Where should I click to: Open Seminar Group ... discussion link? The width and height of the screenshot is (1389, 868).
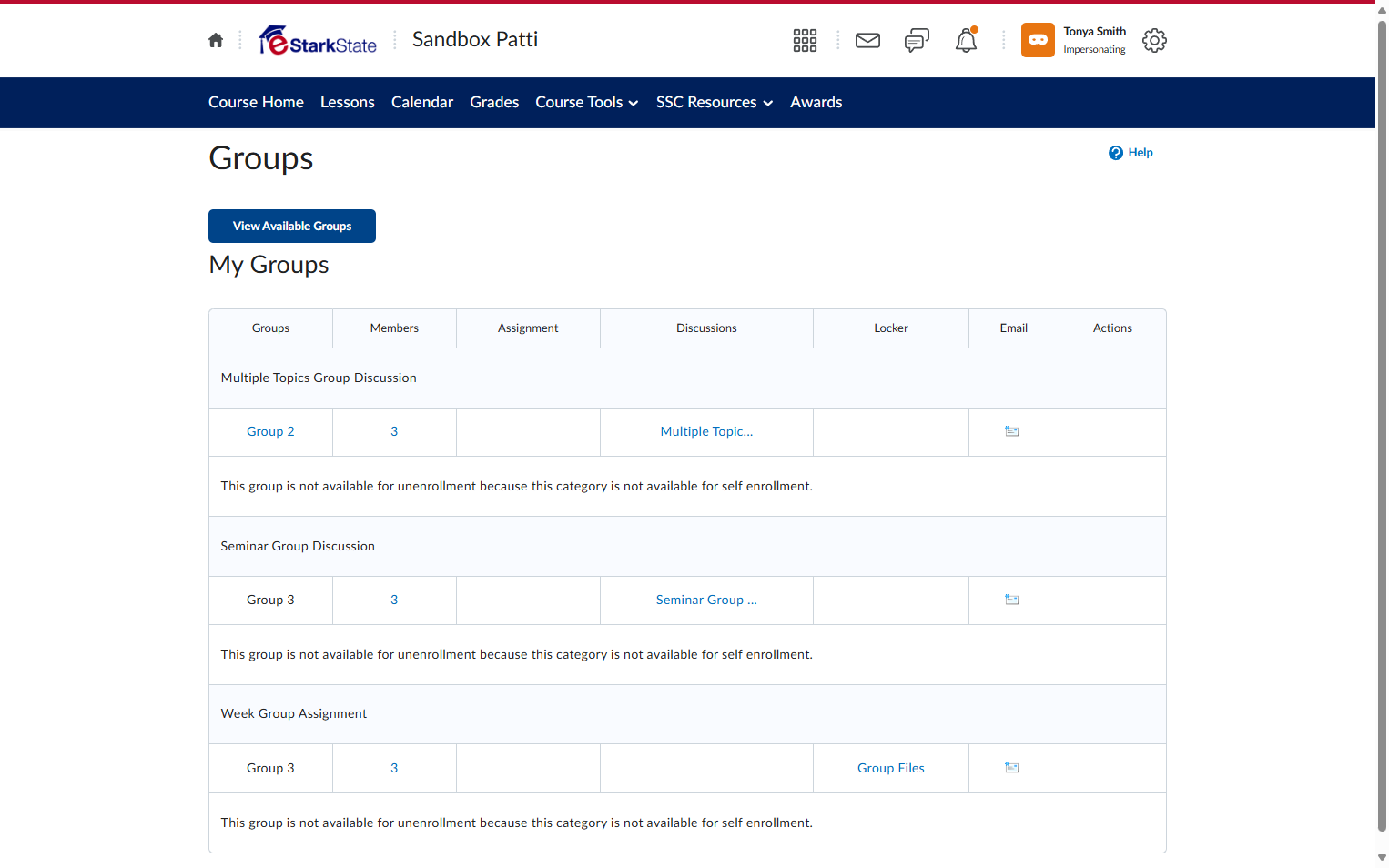(x=706, y=600)
